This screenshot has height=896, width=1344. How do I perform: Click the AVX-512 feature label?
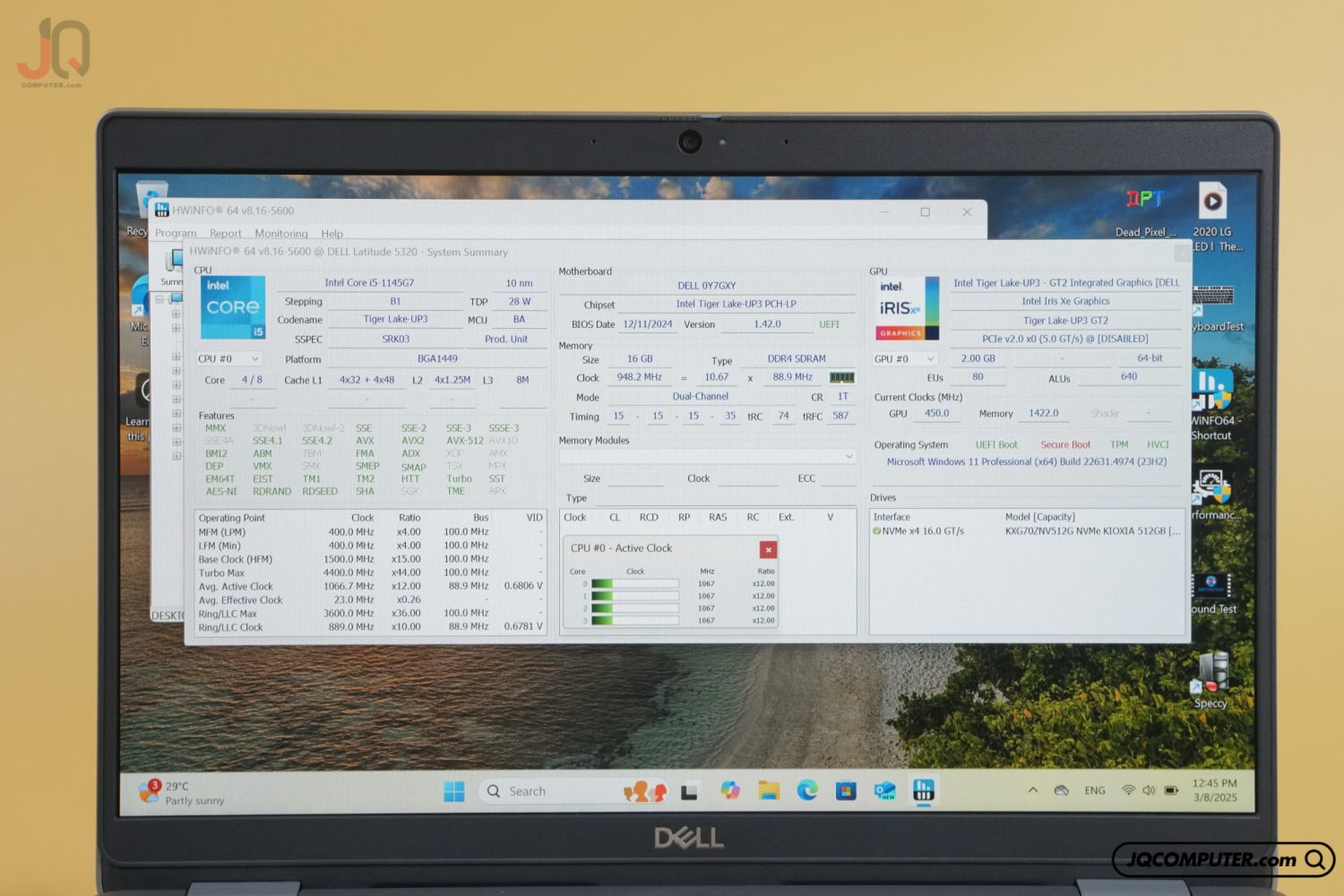coord(464,441)
